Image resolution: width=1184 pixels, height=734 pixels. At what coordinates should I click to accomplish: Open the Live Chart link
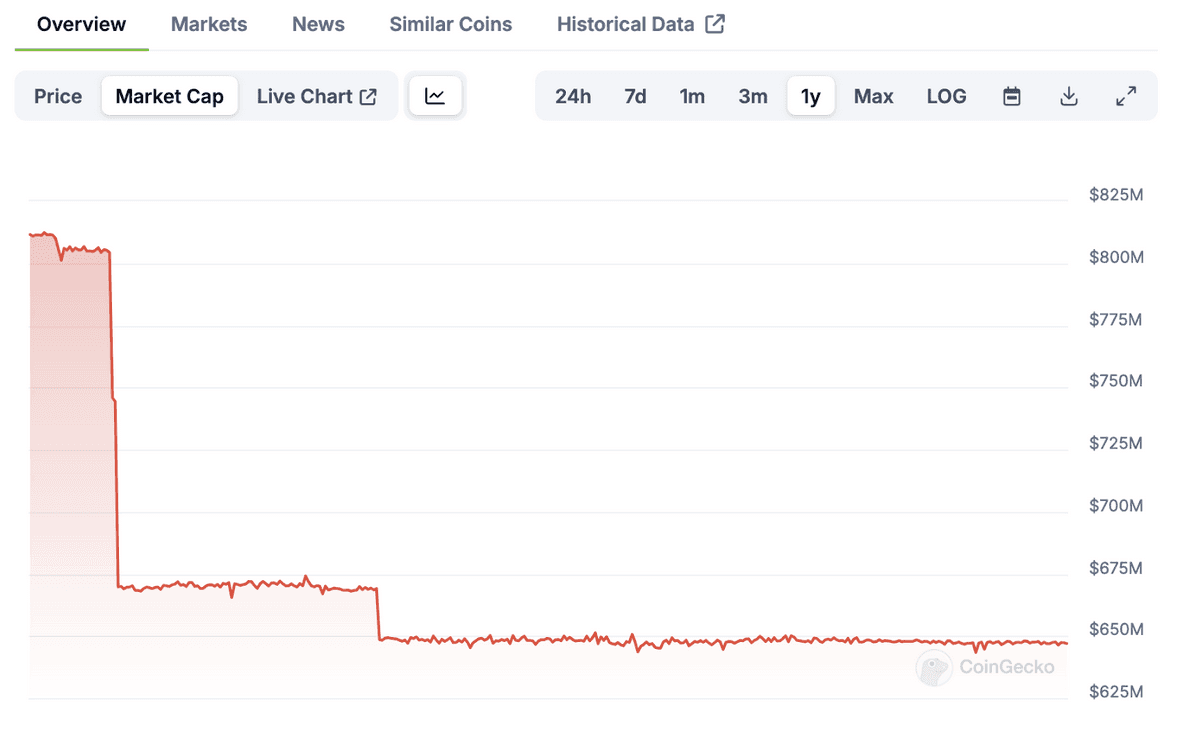coord(305,96)
